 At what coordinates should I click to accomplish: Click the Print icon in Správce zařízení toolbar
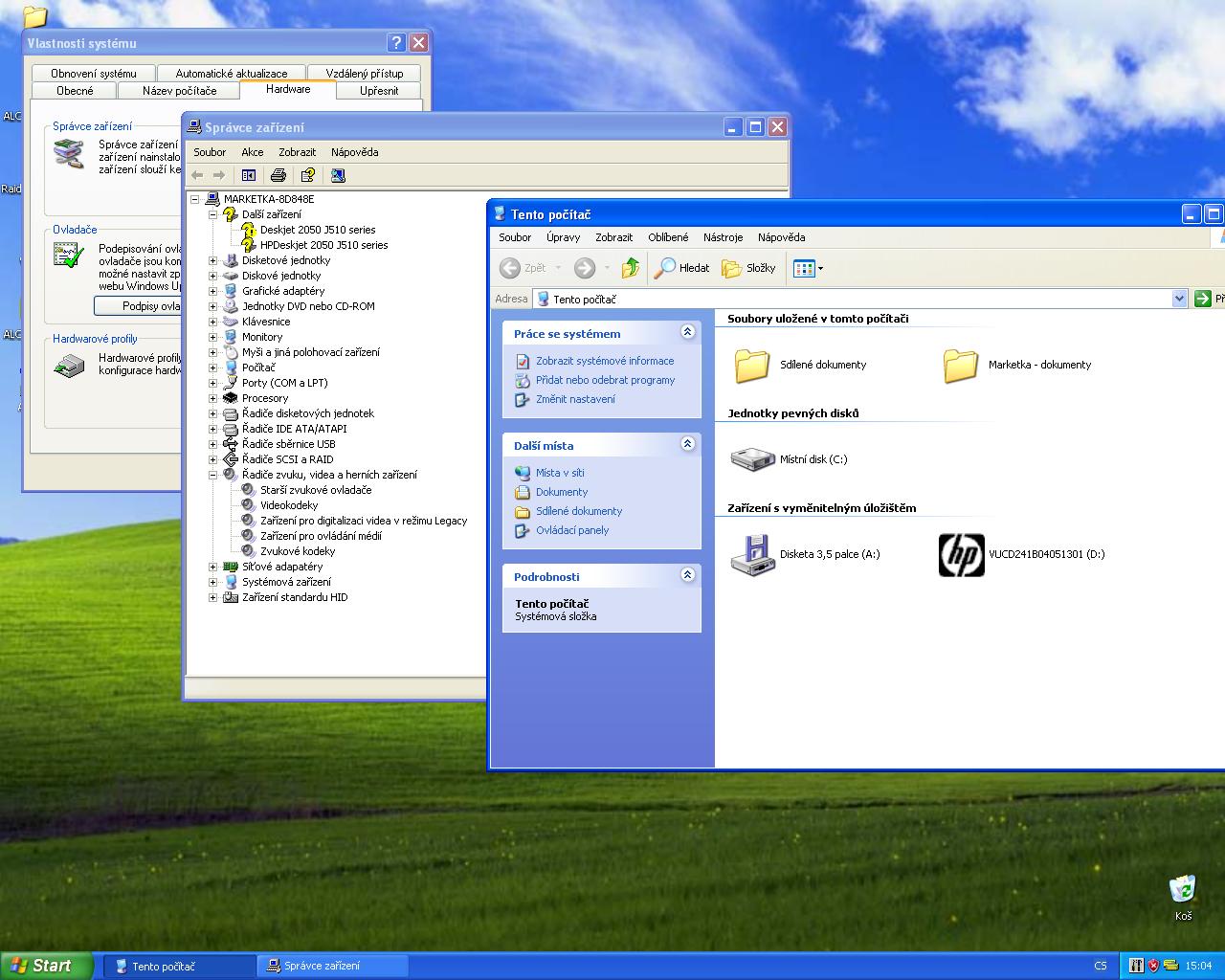point(278,175)
